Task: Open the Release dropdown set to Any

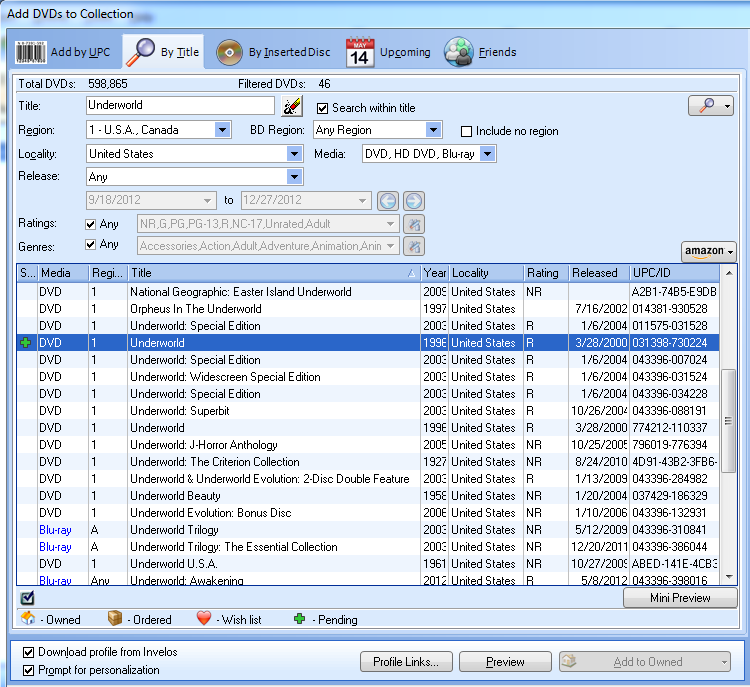Action: coord(294,177)
